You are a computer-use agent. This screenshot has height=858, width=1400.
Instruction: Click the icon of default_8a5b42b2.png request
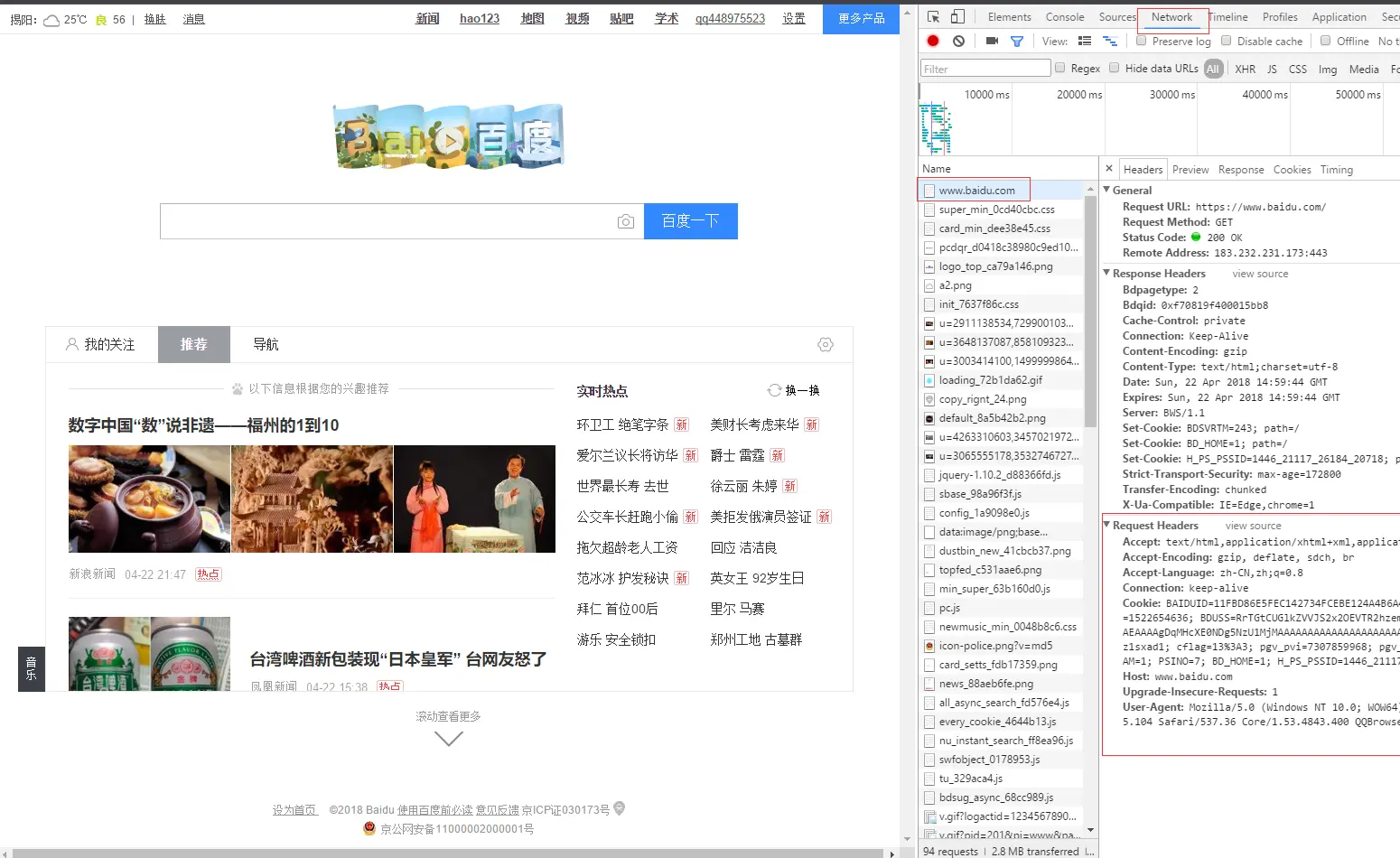tap(929, 418)
